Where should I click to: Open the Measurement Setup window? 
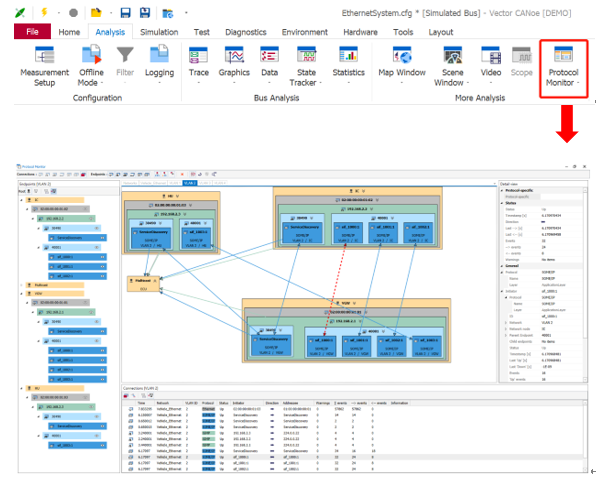[x=44, y=55]
